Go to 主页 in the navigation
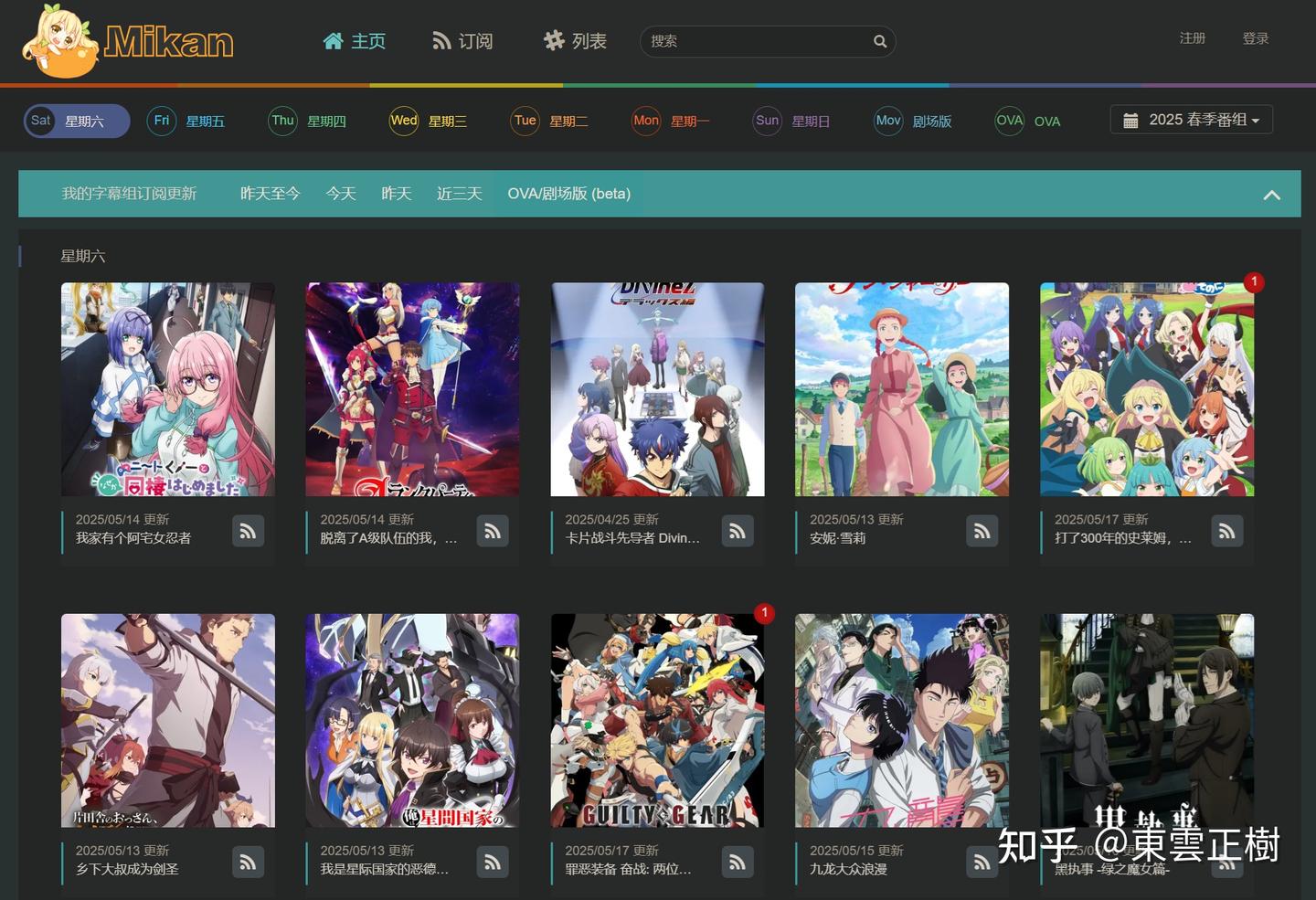The height and width of the screenshot is (900, 1316). coord(355,41)
